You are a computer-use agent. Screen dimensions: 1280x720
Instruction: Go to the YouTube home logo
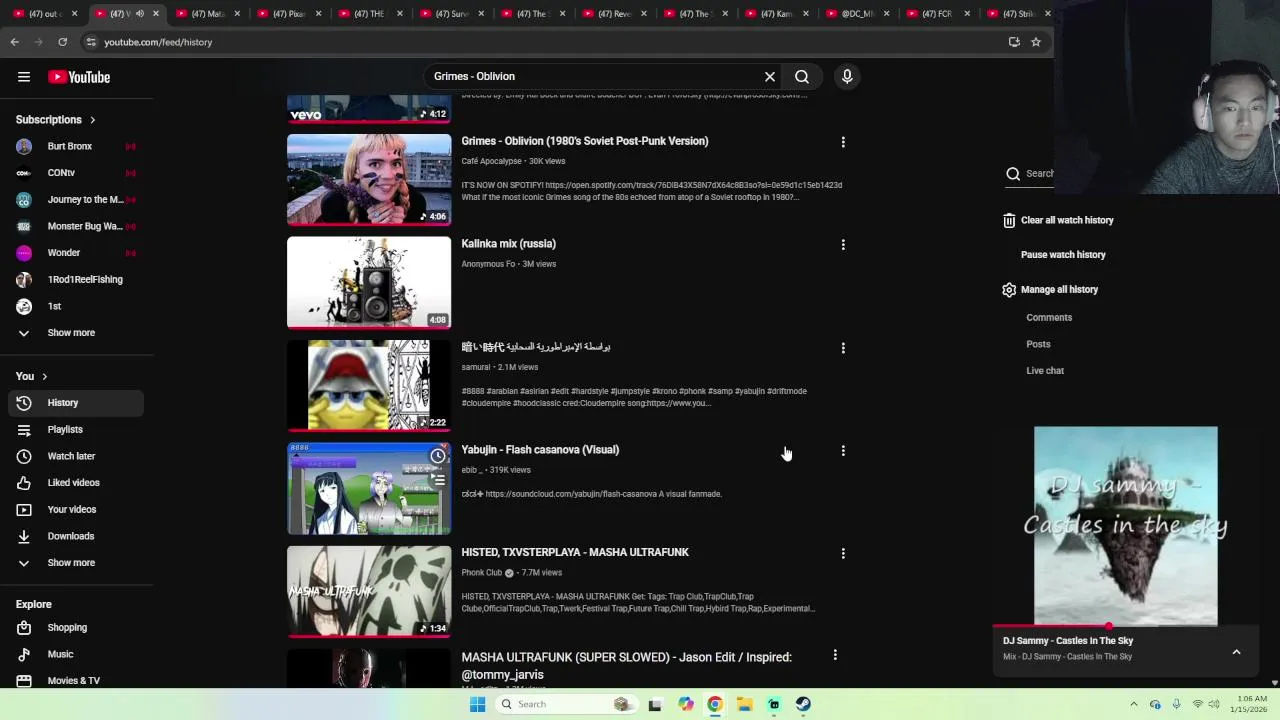(x=79, y=77)
